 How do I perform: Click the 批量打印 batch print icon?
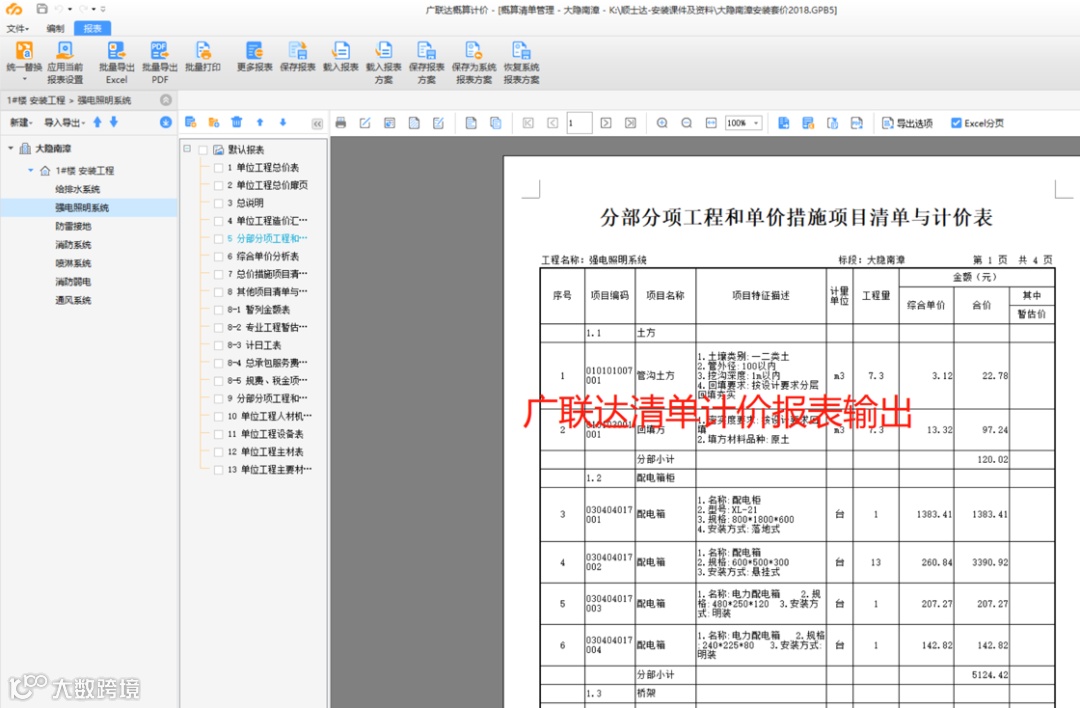coord(203,51)
